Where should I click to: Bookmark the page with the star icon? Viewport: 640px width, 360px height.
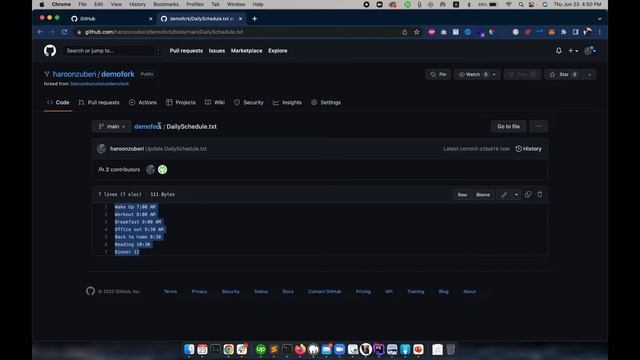[x=416, y=32]
